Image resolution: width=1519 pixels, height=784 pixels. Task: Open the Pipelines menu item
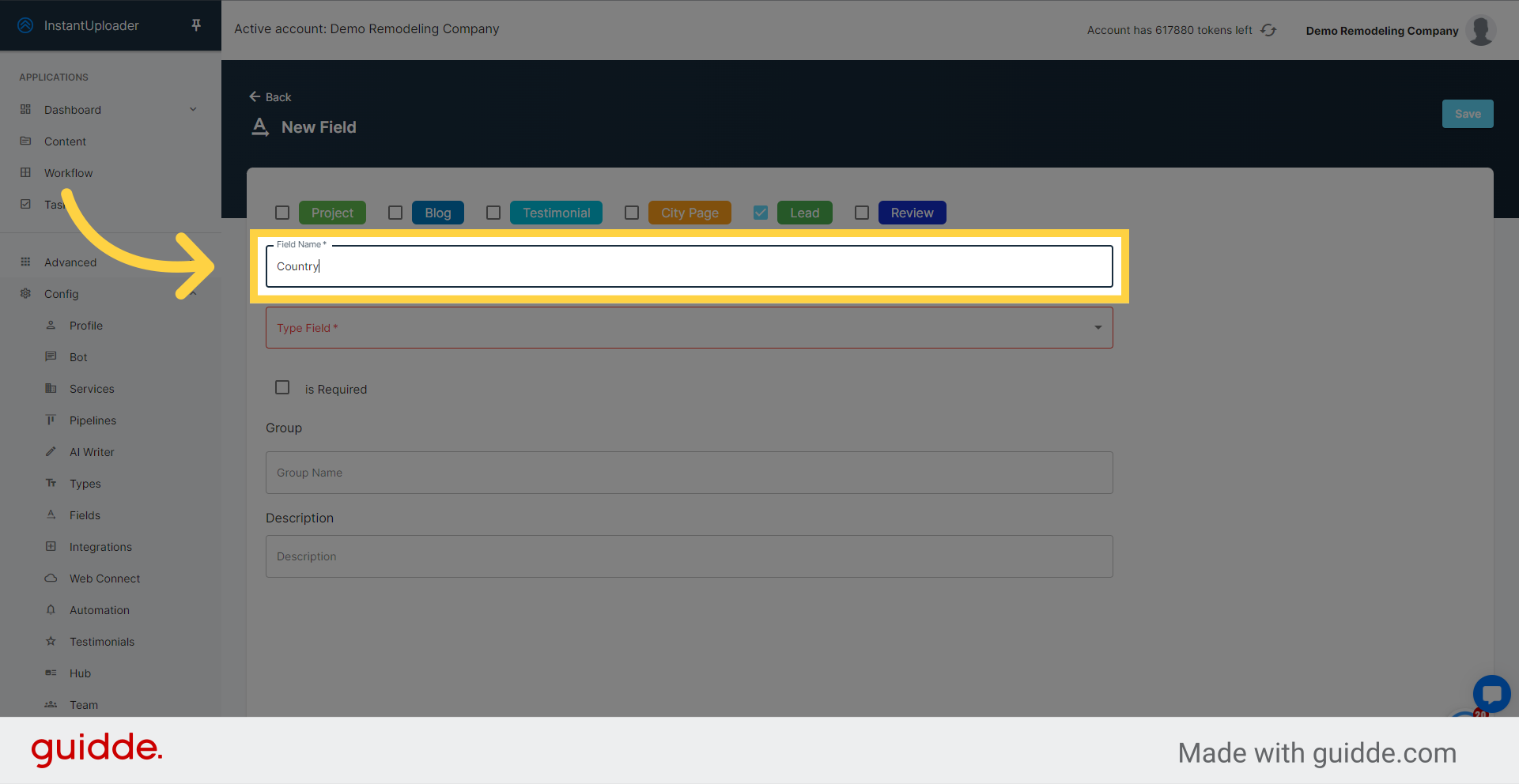93,420
